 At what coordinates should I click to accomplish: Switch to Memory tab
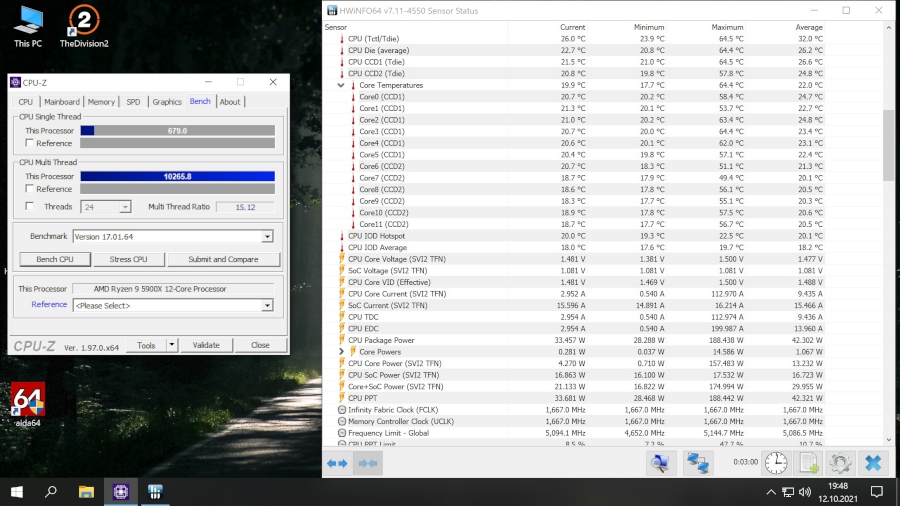pyautogui.click(x=101, y=102)
